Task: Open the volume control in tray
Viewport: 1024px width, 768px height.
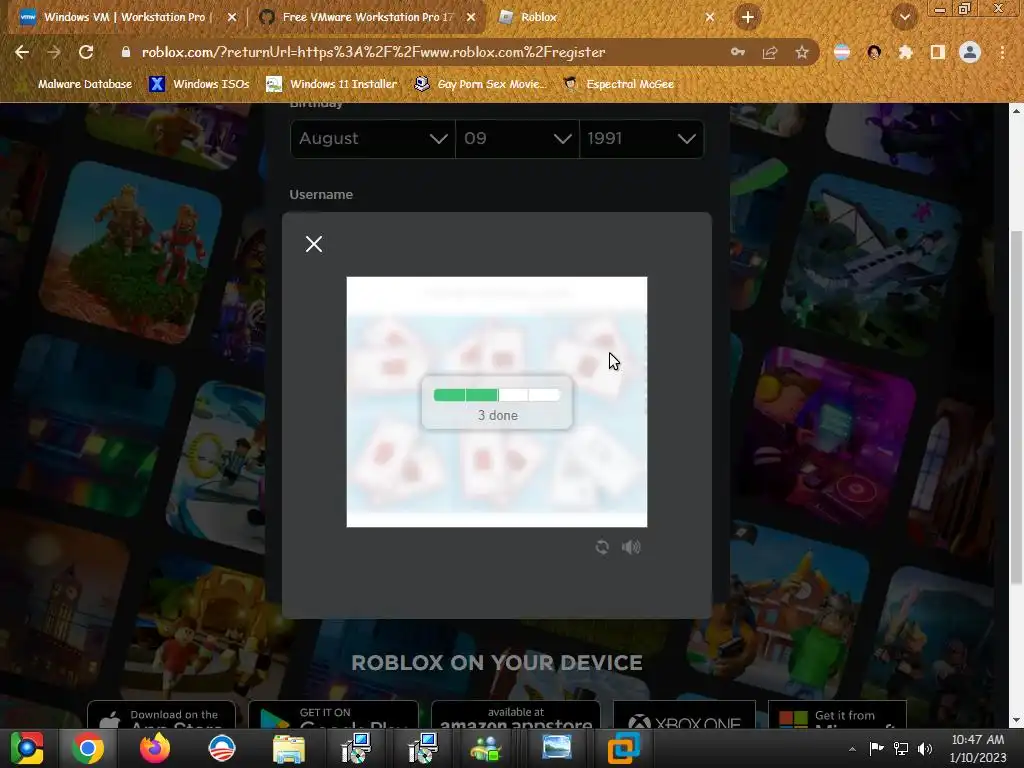Action: (x=925, y=749)
